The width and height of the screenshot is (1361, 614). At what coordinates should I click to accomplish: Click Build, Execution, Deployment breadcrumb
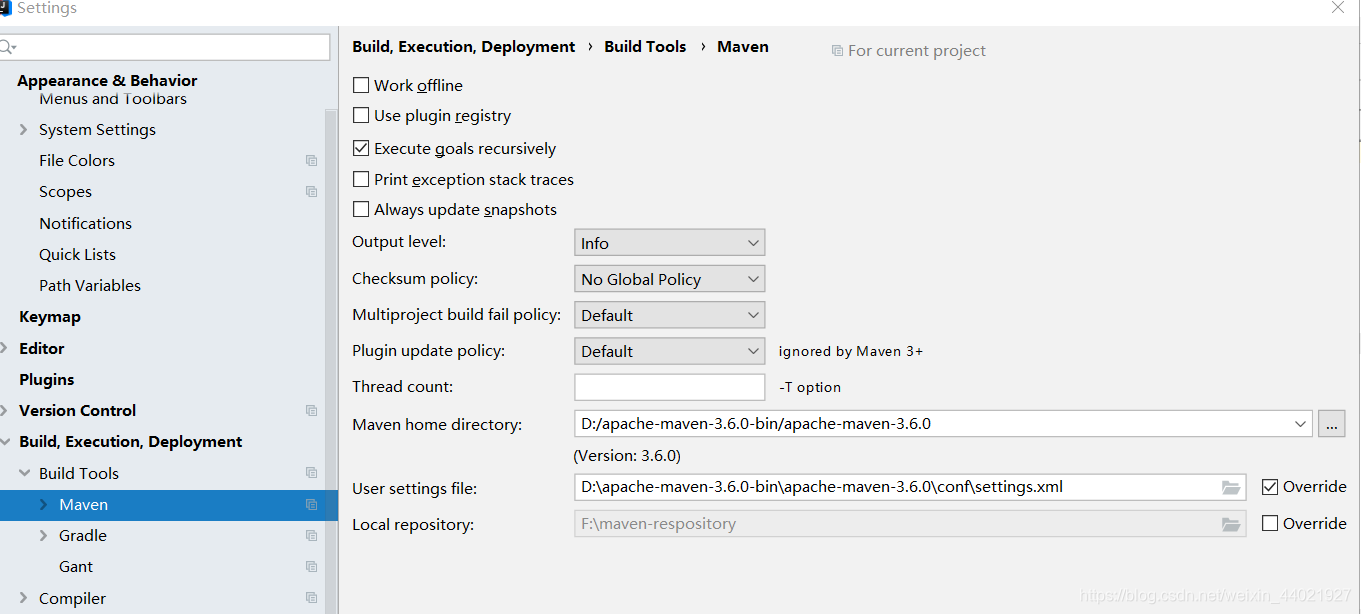point(464,46)
